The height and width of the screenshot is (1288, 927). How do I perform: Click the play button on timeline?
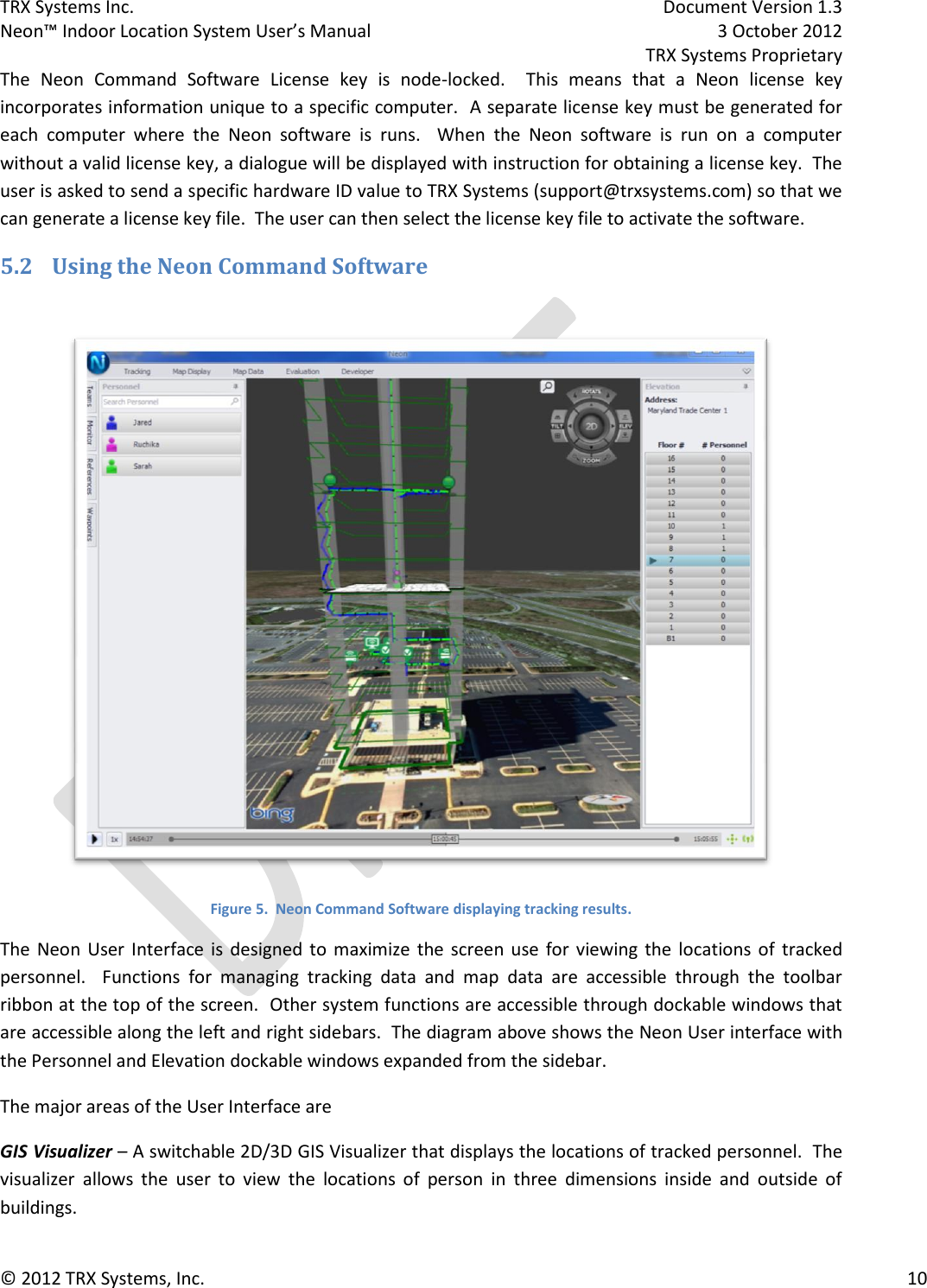pyautogui.click(x=95, y=839)
